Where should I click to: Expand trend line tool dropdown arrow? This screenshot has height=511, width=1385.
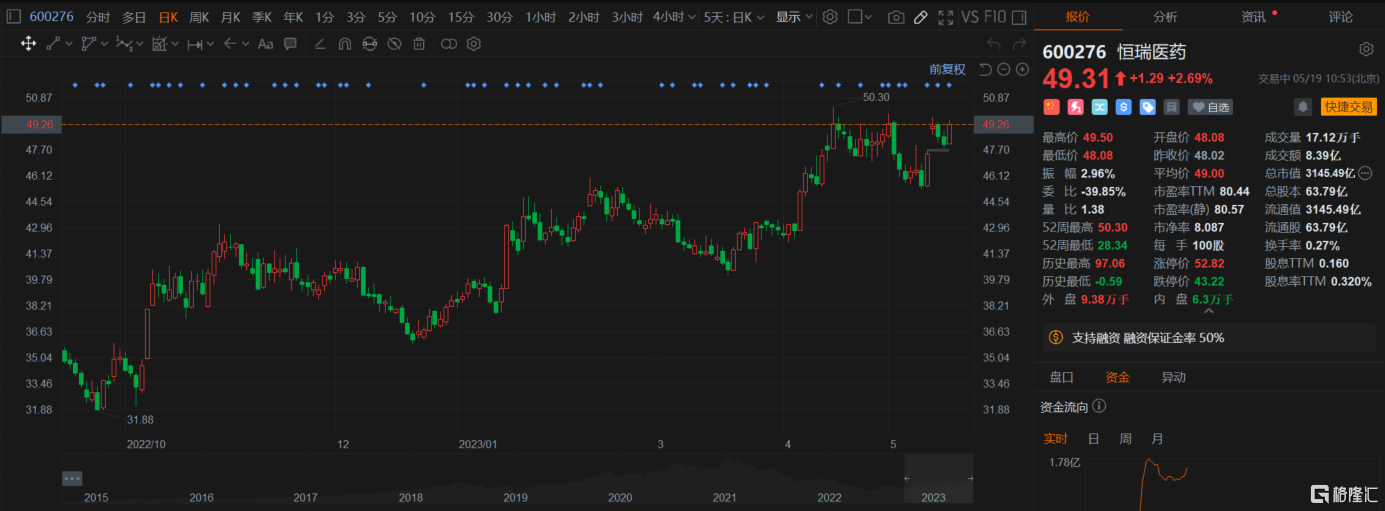(68, 43)
